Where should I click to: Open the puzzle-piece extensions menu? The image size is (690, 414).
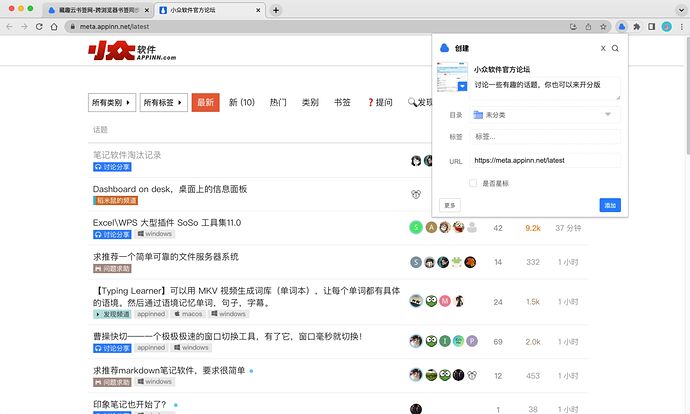[637, 27]
